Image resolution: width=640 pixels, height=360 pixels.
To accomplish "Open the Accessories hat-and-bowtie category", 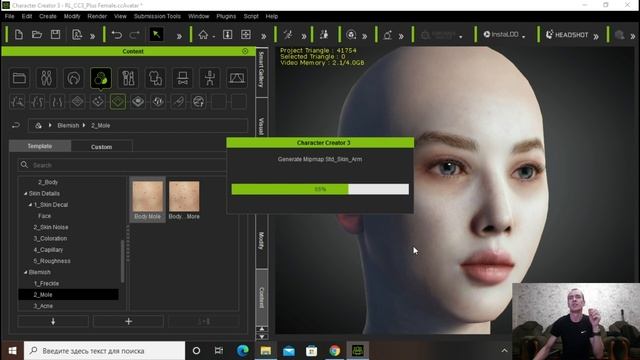I will click(x=182, y=78).
